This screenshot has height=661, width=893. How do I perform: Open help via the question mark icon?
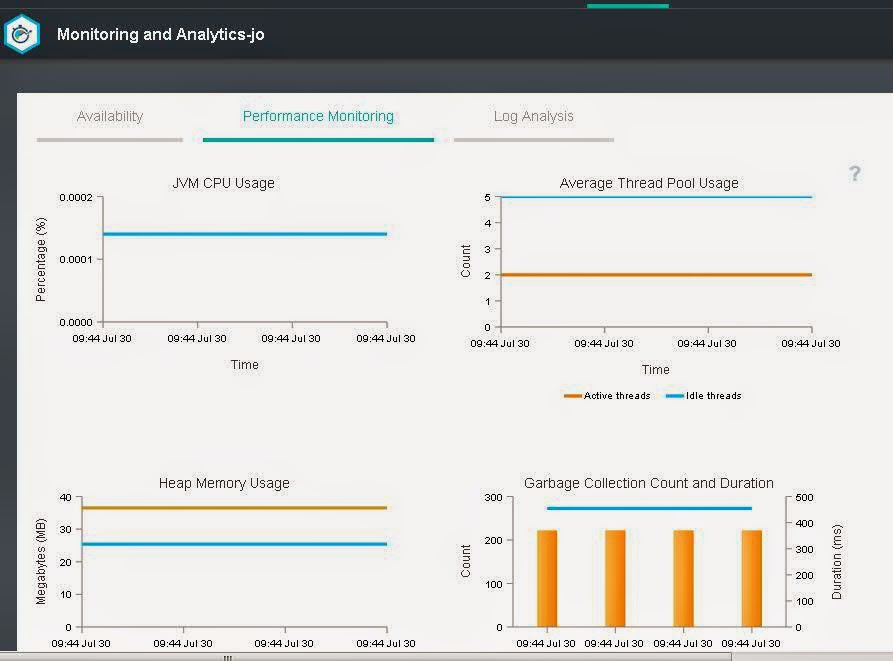click(854, 174)
